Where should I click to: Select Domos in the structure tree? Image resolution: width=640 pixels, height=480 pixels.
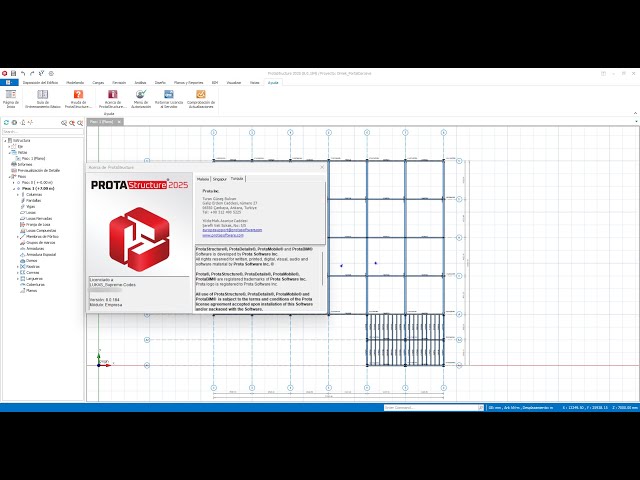point(32,260)
